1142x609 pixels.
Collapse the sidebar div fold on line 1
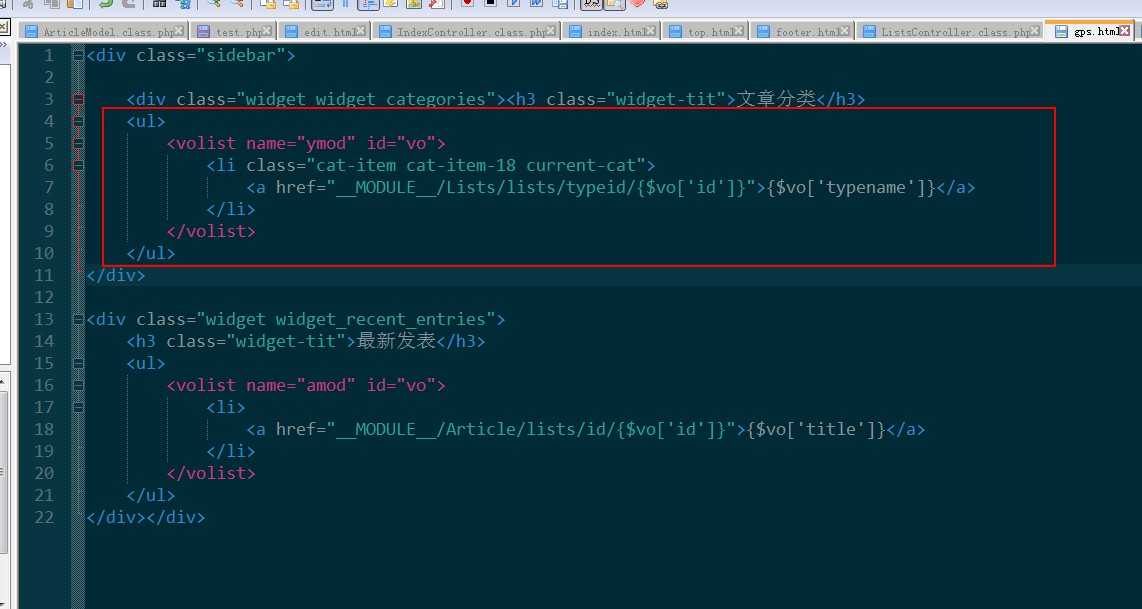click(78, 55)
